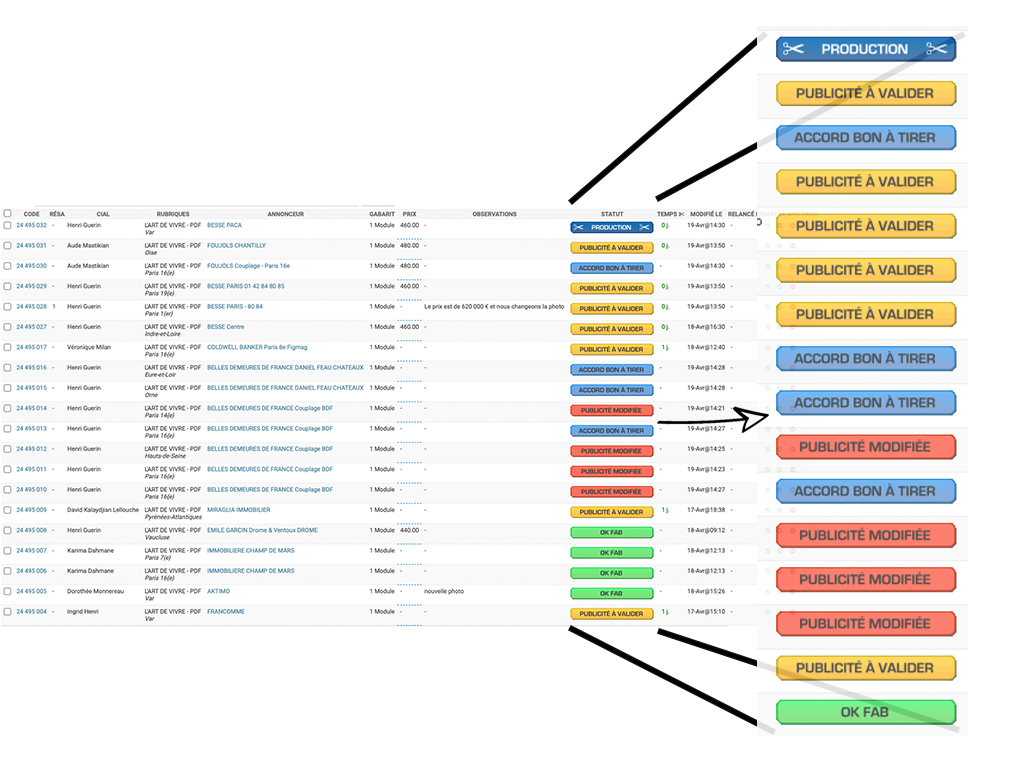Image resolution: width=1024 pixels, height=768 pixels.
Task: Click right scissors icon in enlarged PRODUCTION badge
Action: click(937, 49)
